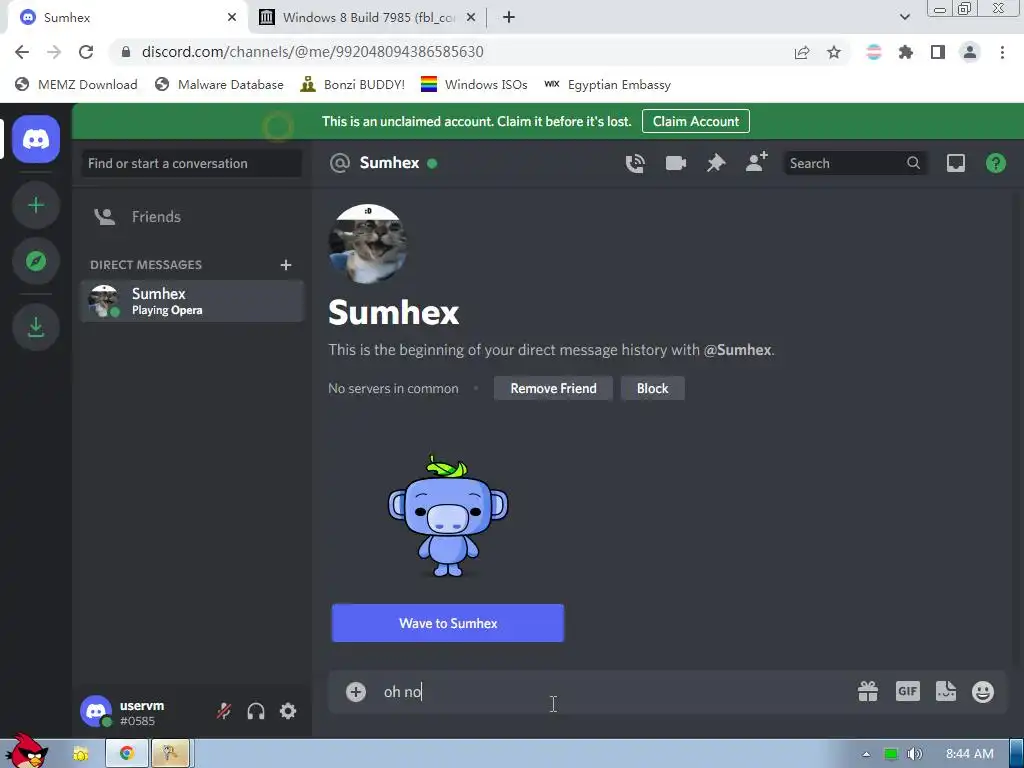
Task: Open the volume speaker tray icon
Action: coord(915,754)
